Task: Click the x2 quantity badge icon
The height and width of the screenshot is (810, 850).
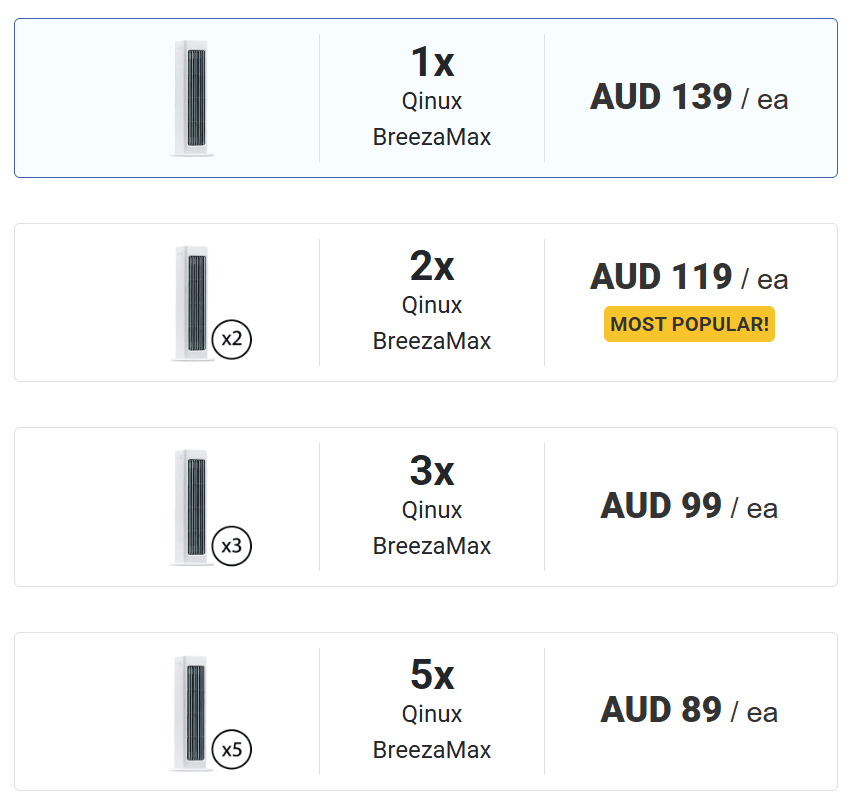Action: click(232, 339)
